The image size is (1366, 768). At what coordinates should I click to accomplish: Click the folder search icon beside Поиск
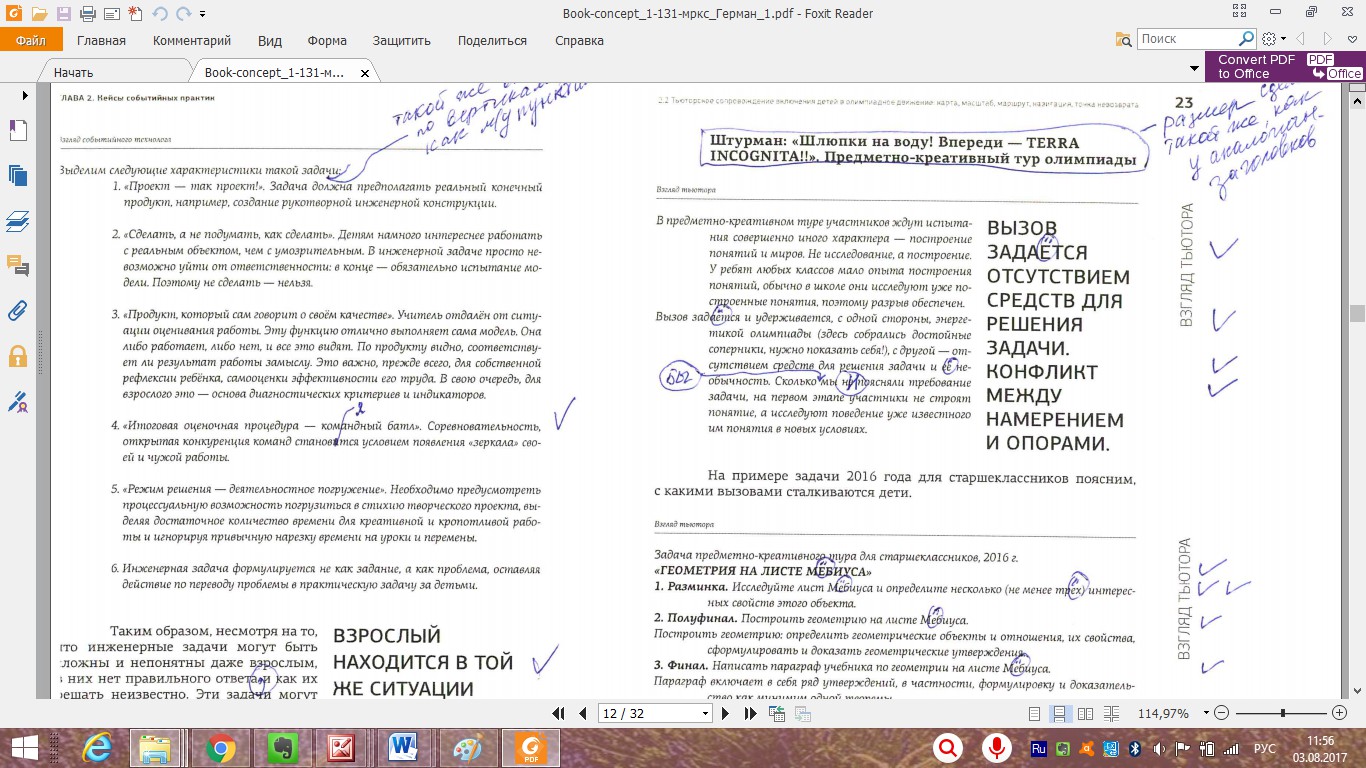[x=1123, y=39]
